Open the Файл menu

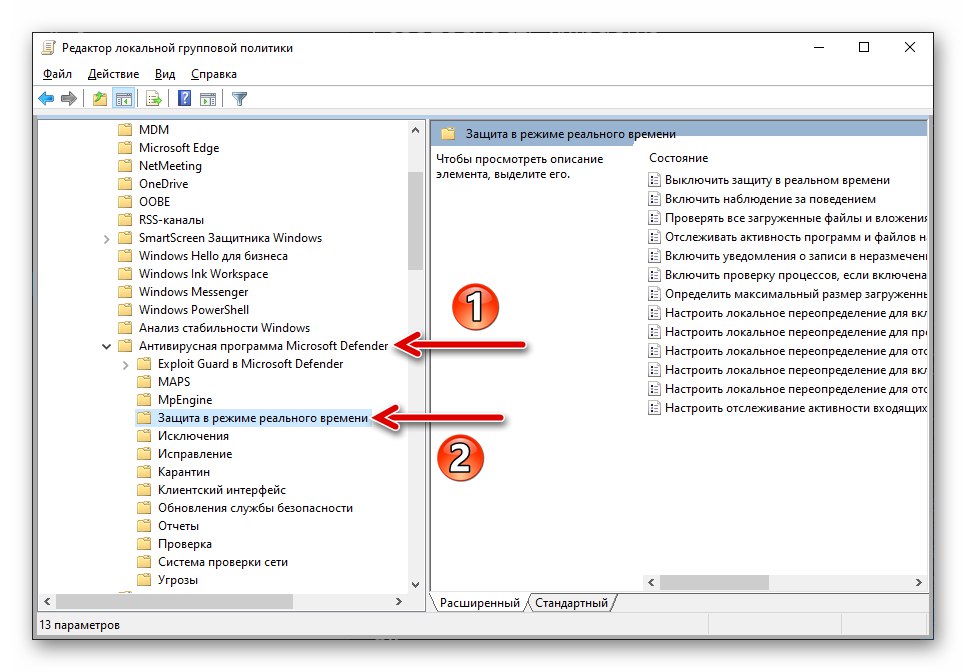pos(57,74)
